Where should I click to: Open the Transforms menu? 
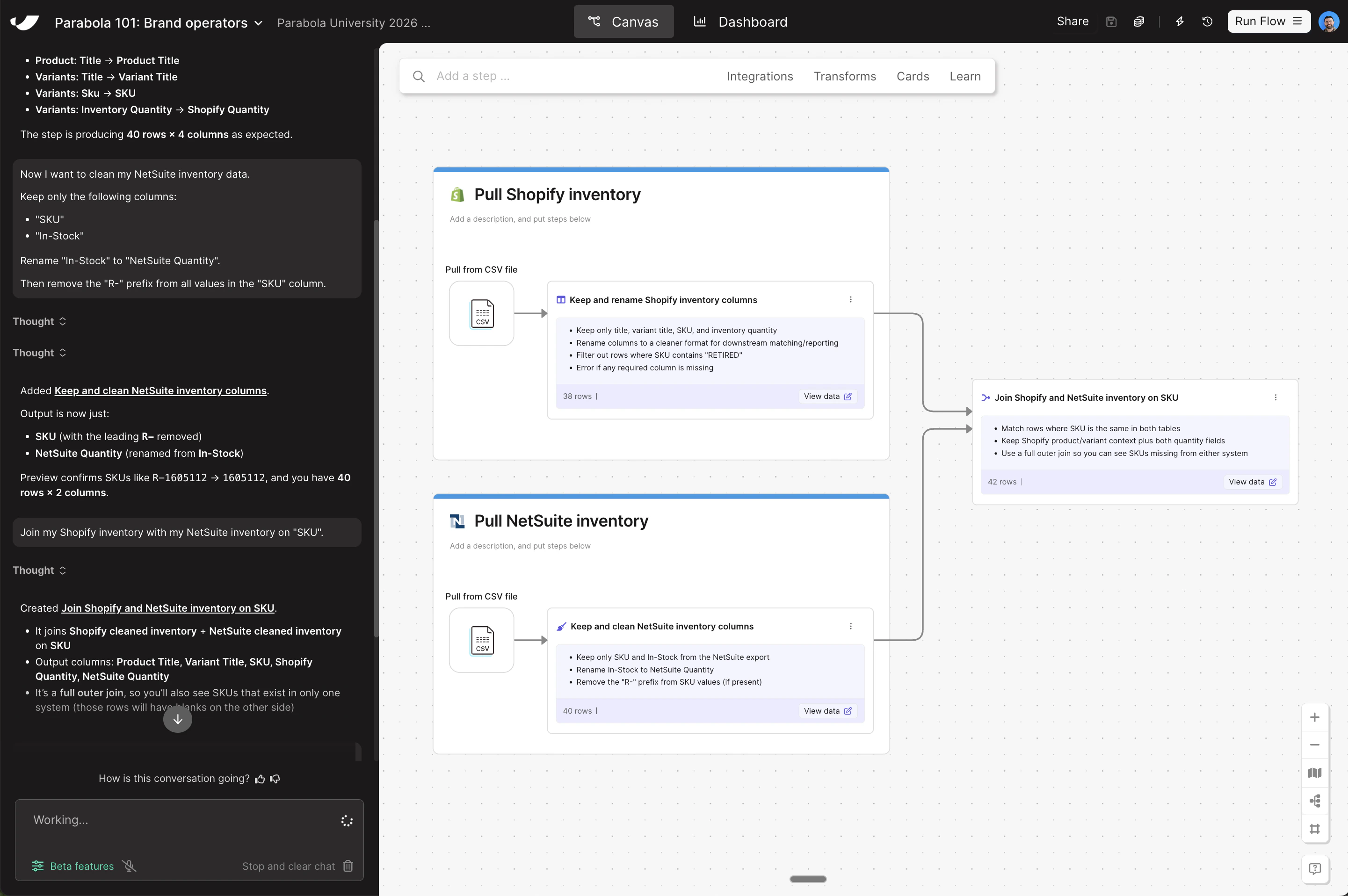(845, 76)
